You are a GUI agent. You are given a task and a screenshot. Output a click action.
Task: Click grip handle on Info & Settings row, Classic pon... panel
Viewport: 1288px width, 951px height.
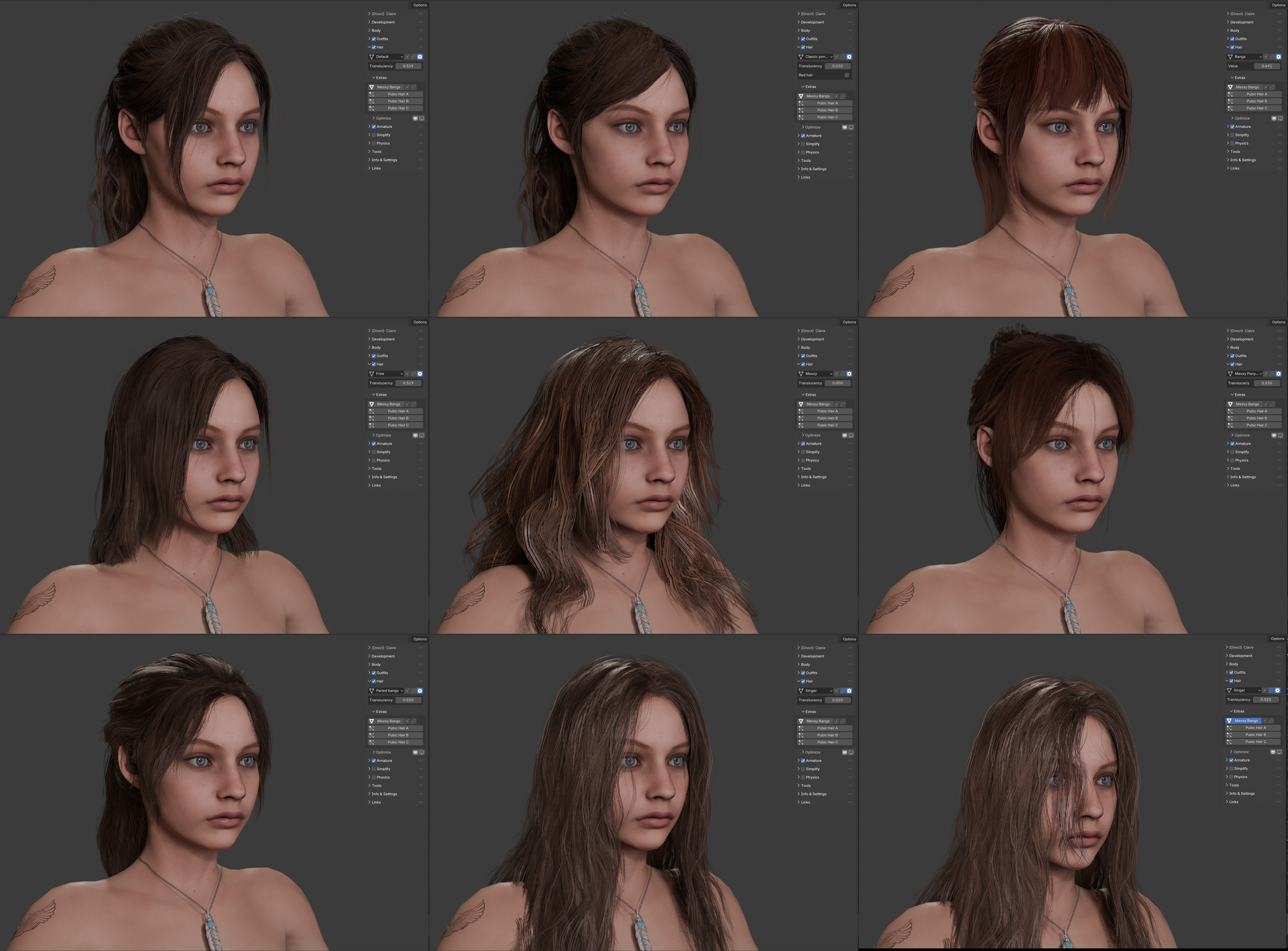click(851, 169)
